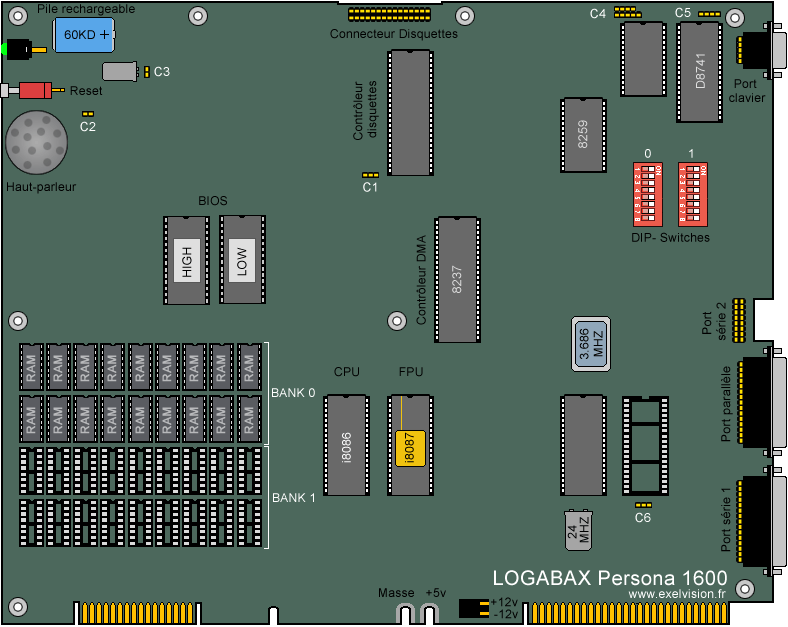Viewport: 788px width, 627px height.
Task: Select the blue 60KD rechargeable battery
Action: [85, 34]
